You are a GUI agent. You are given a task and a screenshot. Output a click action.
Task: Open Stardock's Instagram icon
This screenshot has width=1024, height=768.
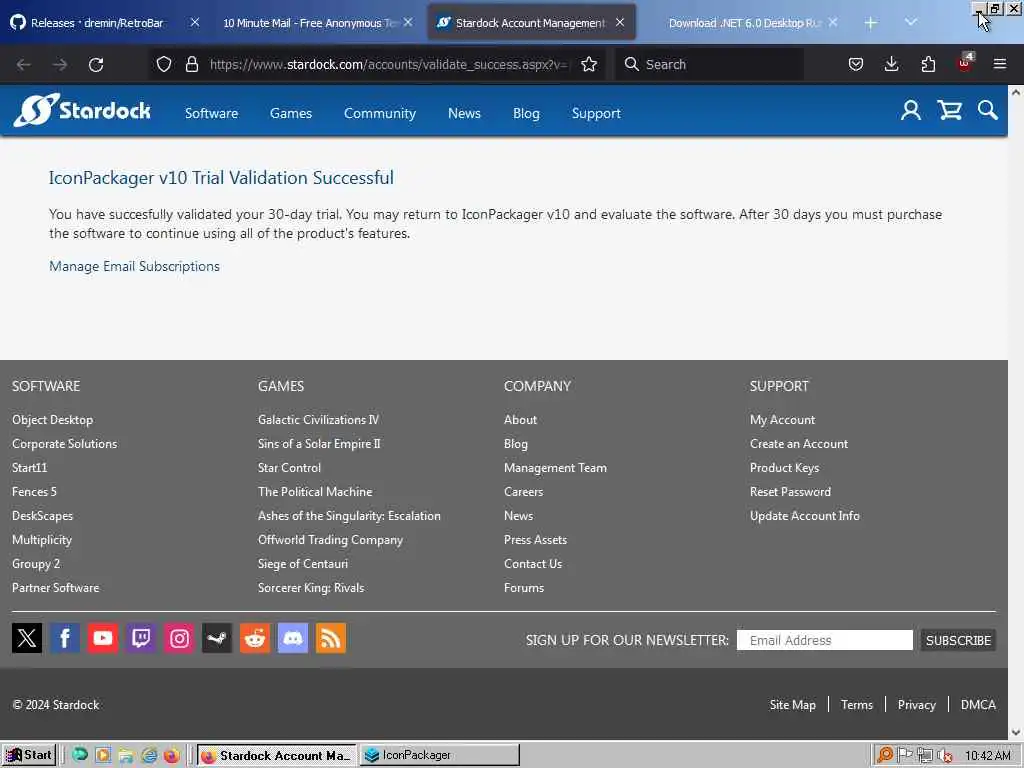click(x=179, y=637)
